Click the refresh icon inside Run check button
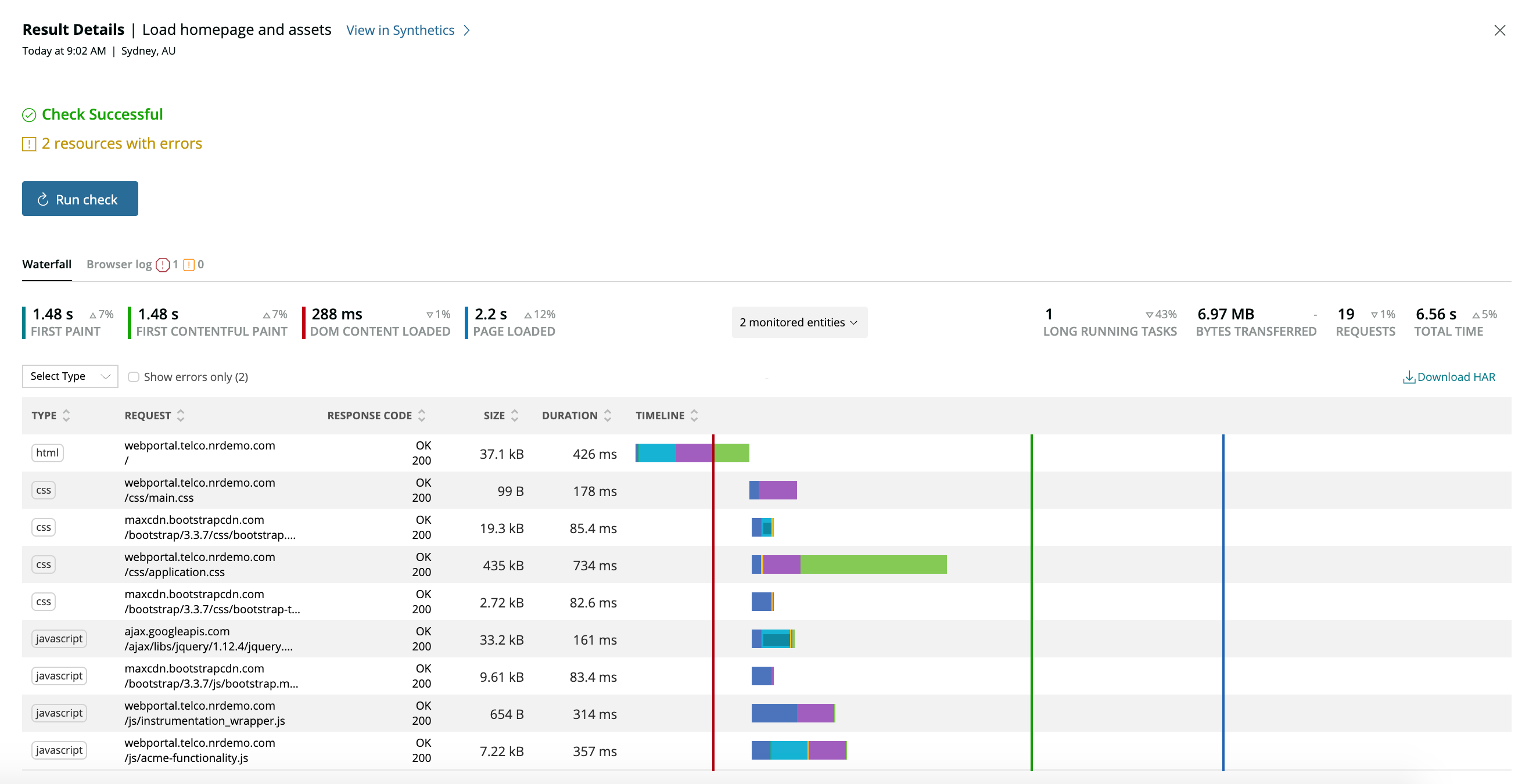 (x=44, y=199)
